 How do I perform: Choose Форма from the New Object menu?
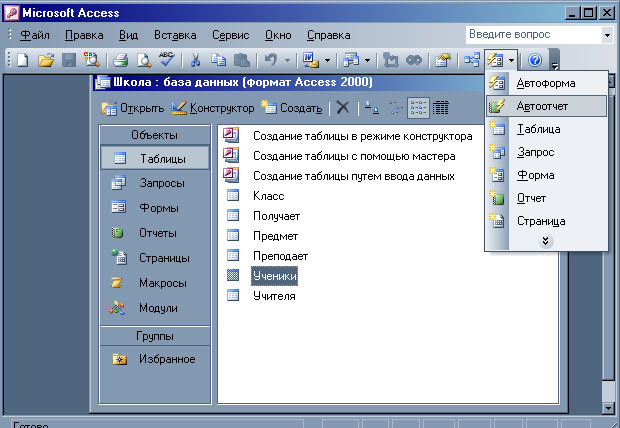(546, 175)
